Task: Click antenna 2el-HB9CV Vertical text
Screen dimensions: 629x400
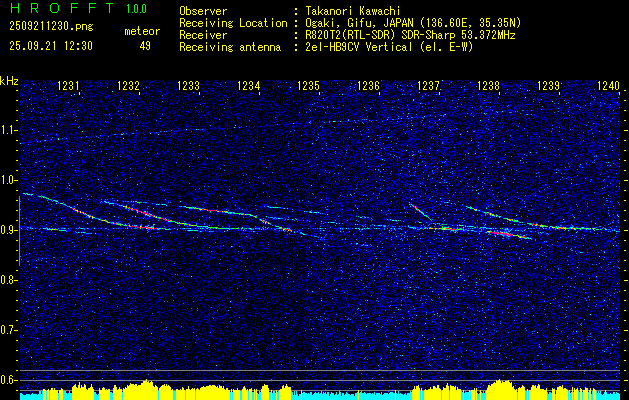Action: pyautogui.click(x=389, y=47)
